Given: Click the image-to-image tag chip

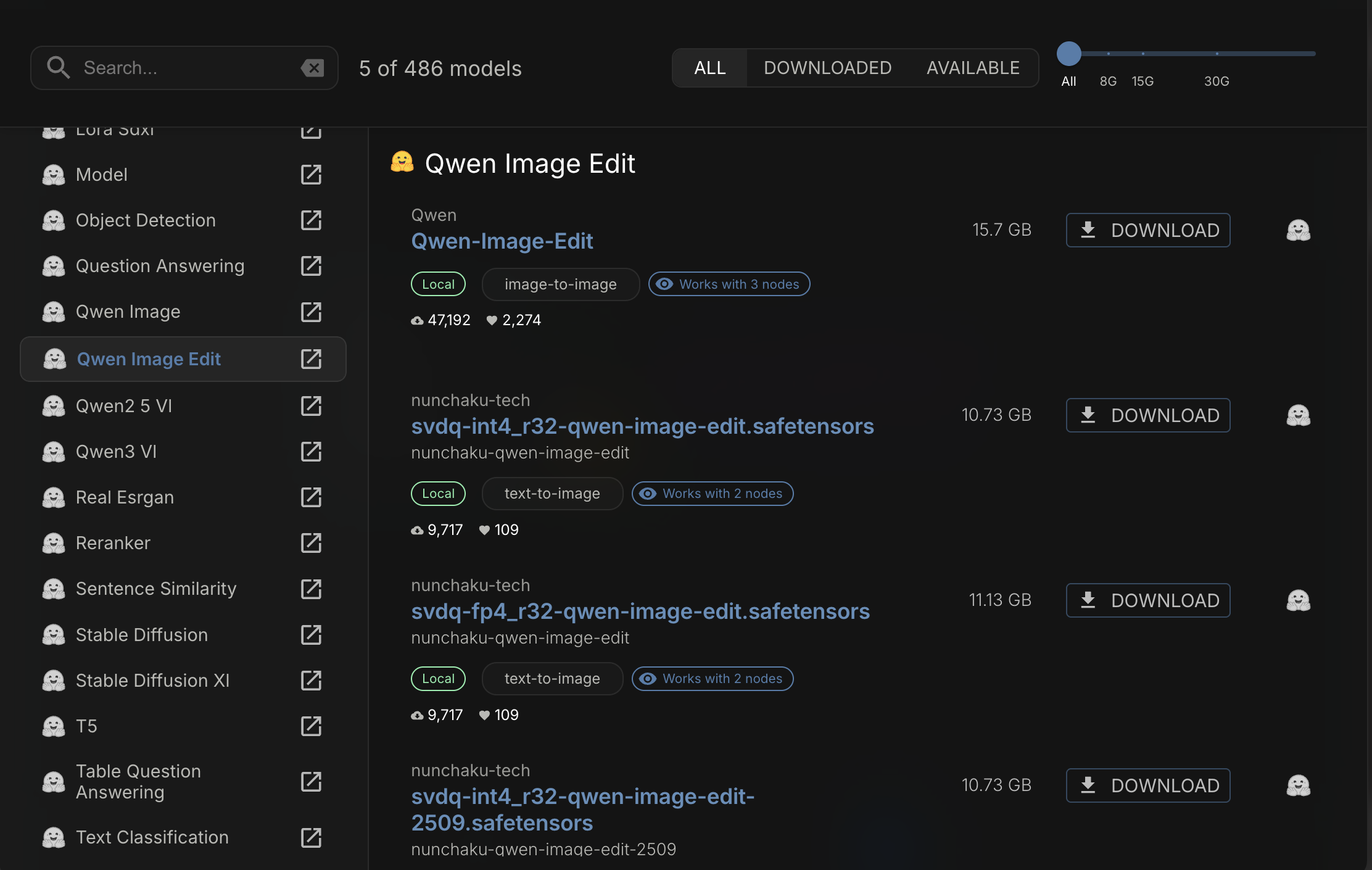Looking at the screenshot, I should tap(561, 284).
